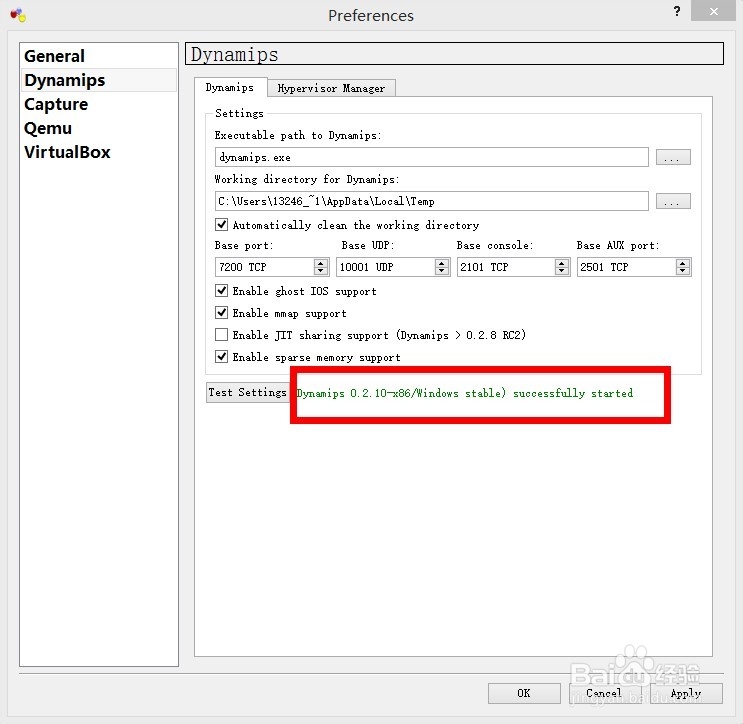Click the Dynamips successfully started message
743x724 pixels.
click(464, 393)
